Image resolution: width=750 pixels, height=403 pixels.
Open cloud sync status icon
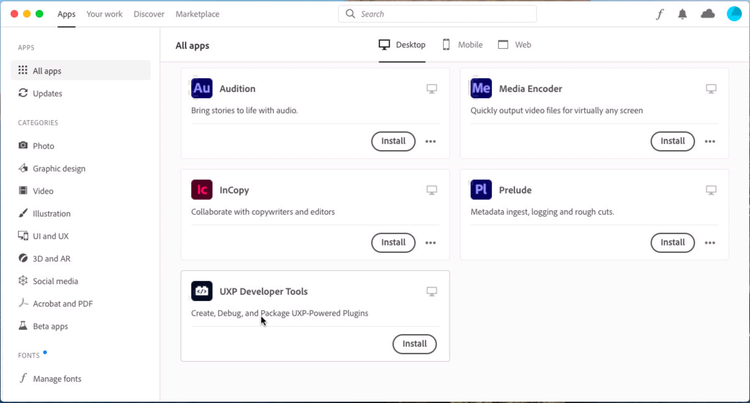click(708, 14)
